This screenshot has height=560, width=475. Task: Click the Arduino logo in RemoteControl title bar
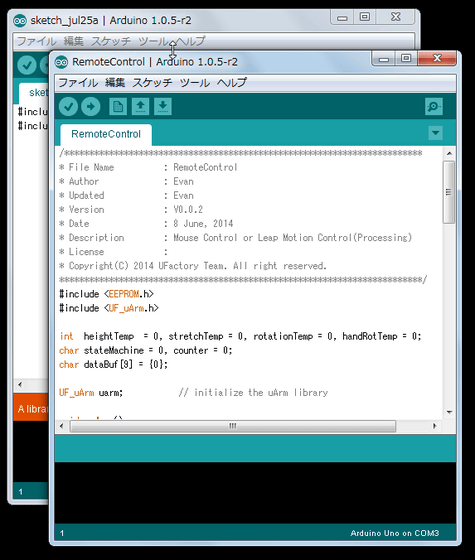[x=61, y=62]
